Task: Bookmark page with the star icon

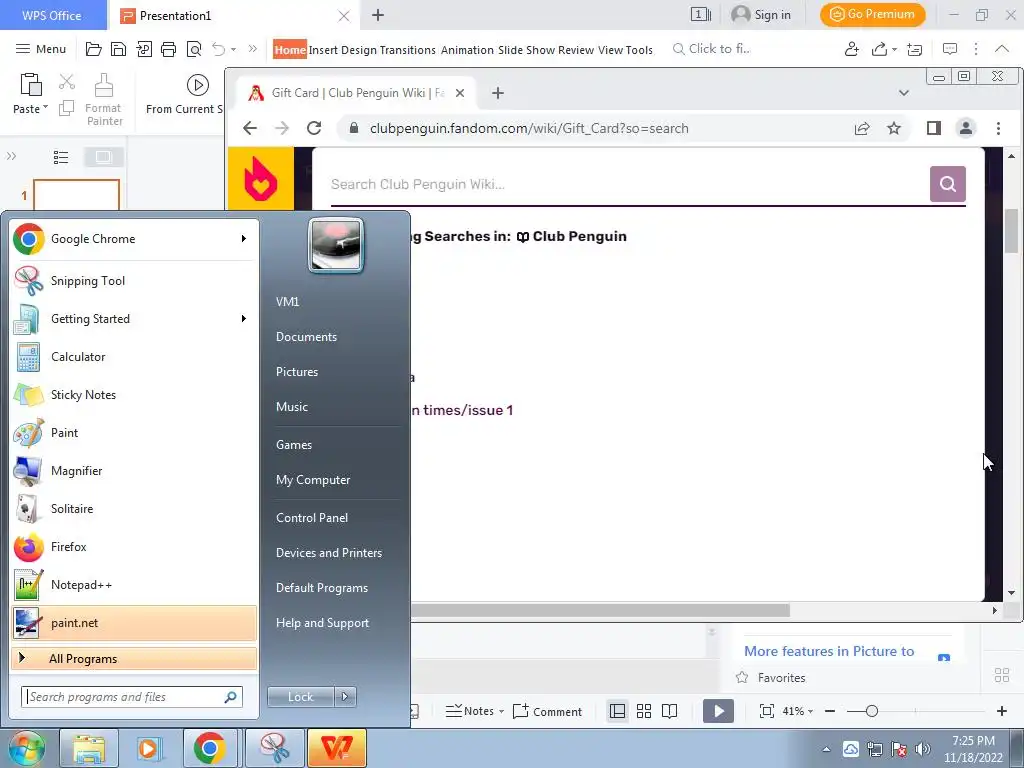Action: point(894,128)
